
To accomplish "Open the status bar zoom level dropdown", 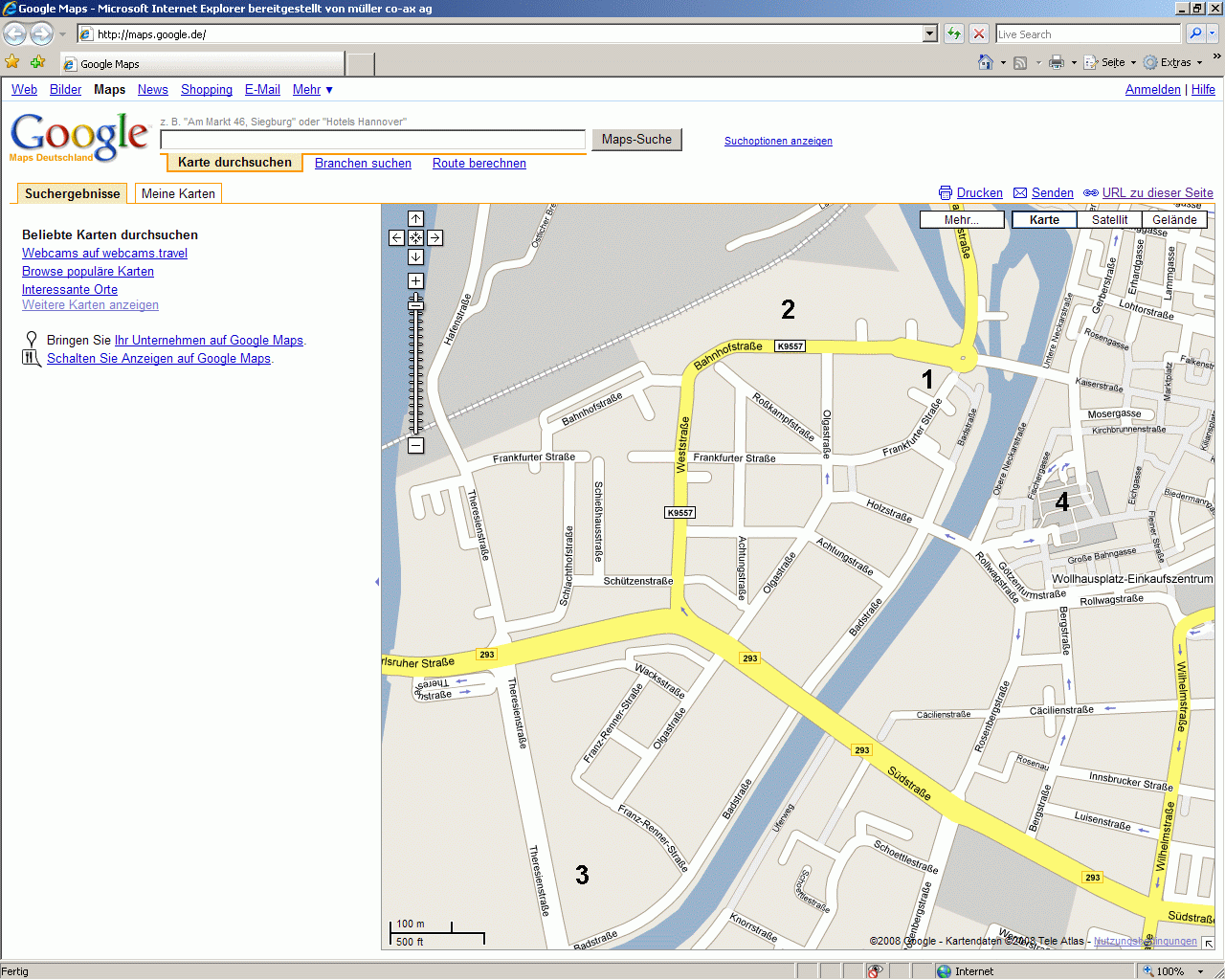I will click(1201, 970).
